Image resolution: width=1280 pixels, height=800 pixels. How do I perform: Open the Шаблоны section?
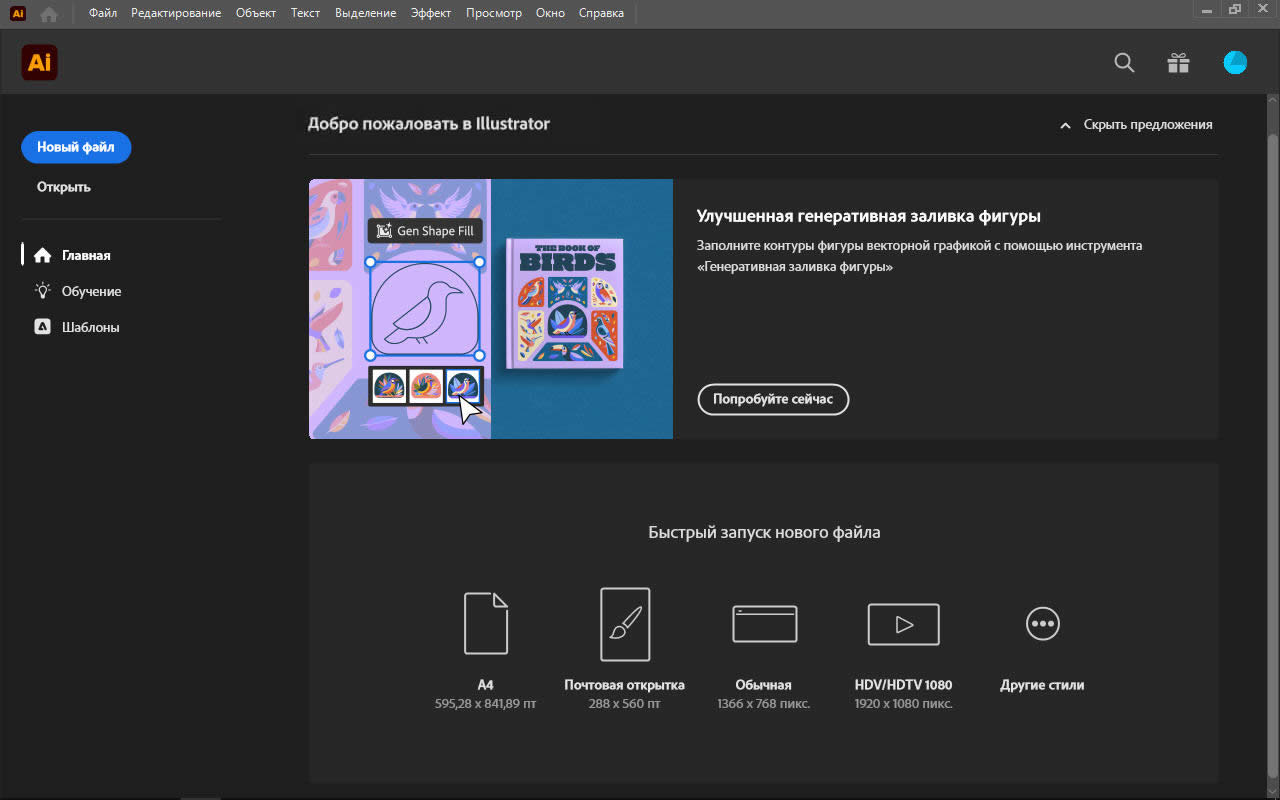[x=90, y=327]
